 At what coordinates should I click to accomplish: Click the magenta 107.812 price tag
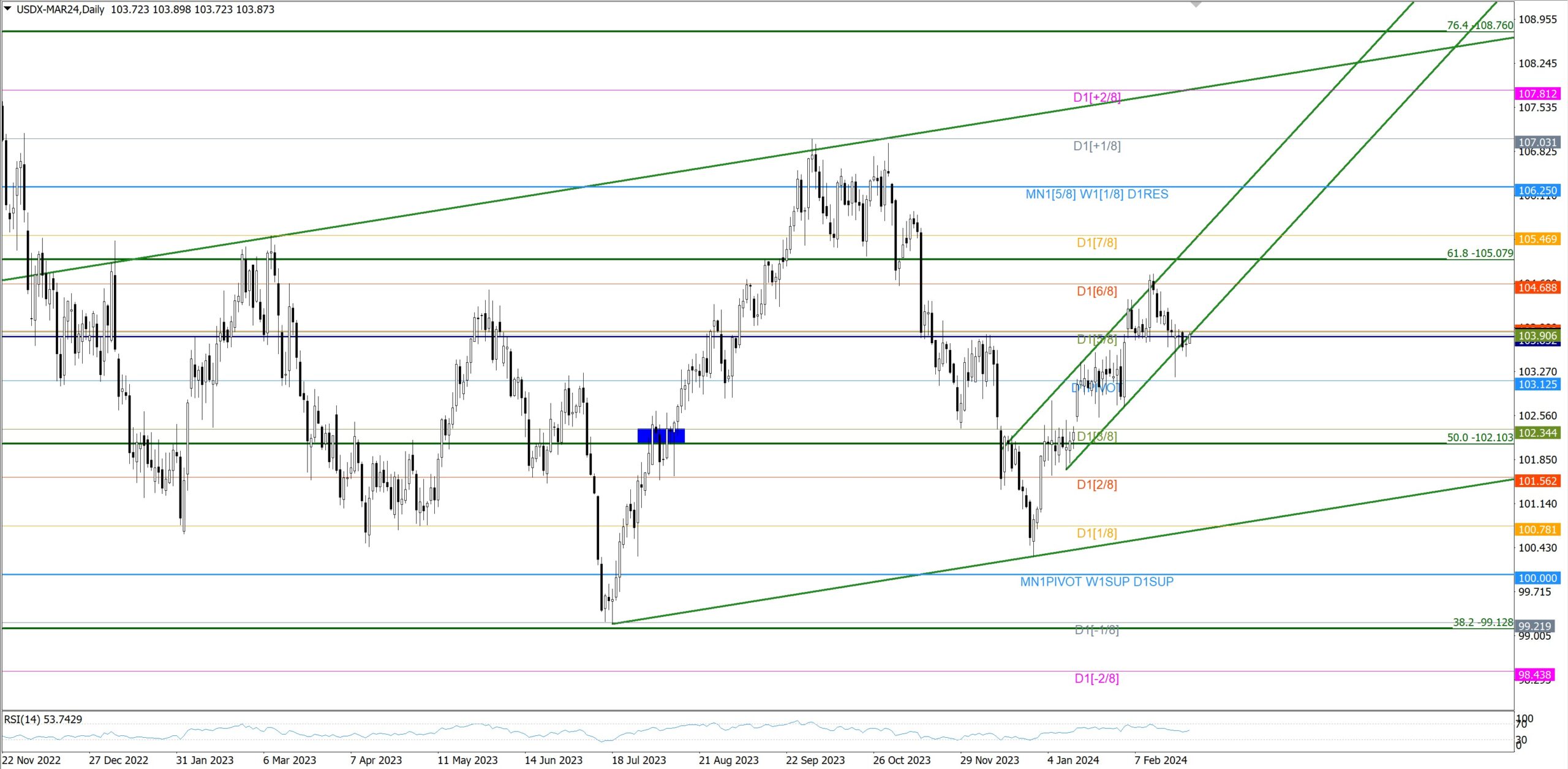click(1537, 94)
